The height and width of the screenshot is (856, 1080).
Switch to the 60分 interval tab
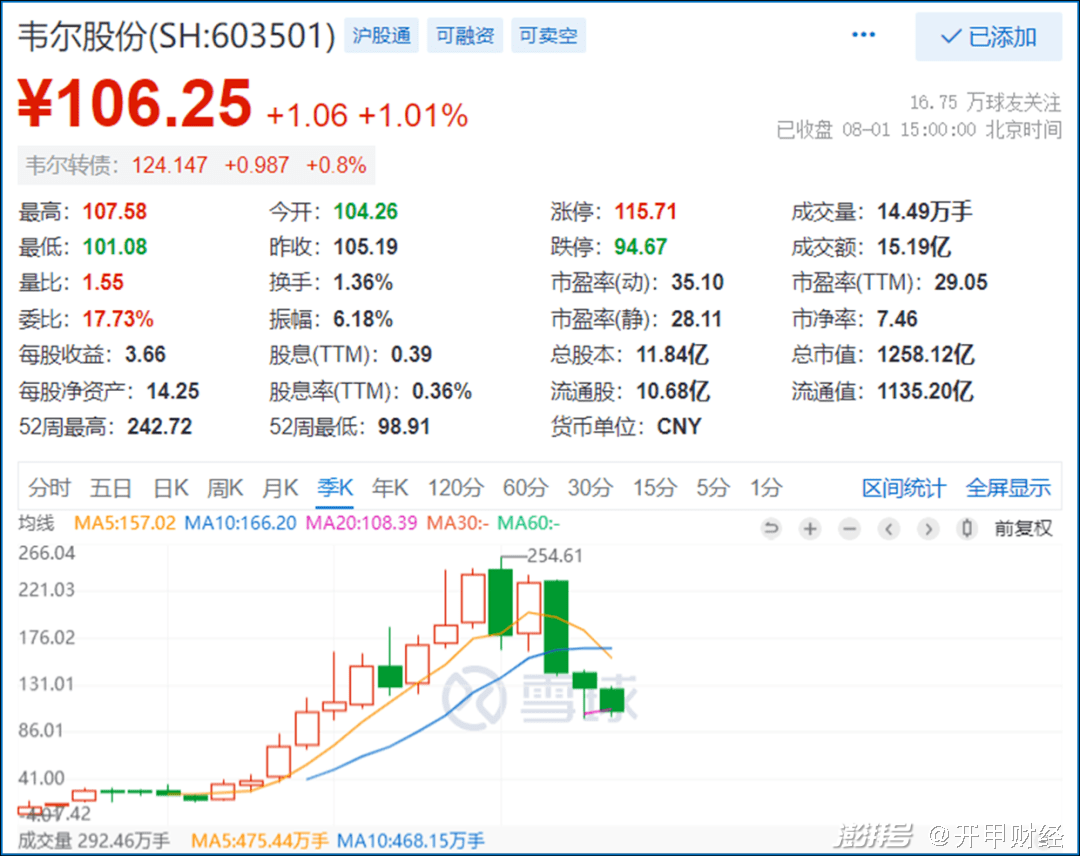[x=525, y=488]
